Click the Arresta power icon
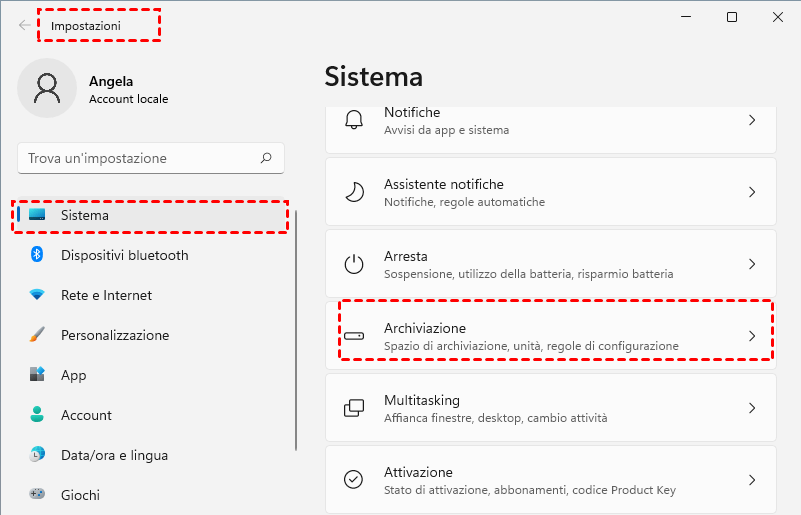Image resolution: width=801 pixels, height=515 pixels. point(354,264)
